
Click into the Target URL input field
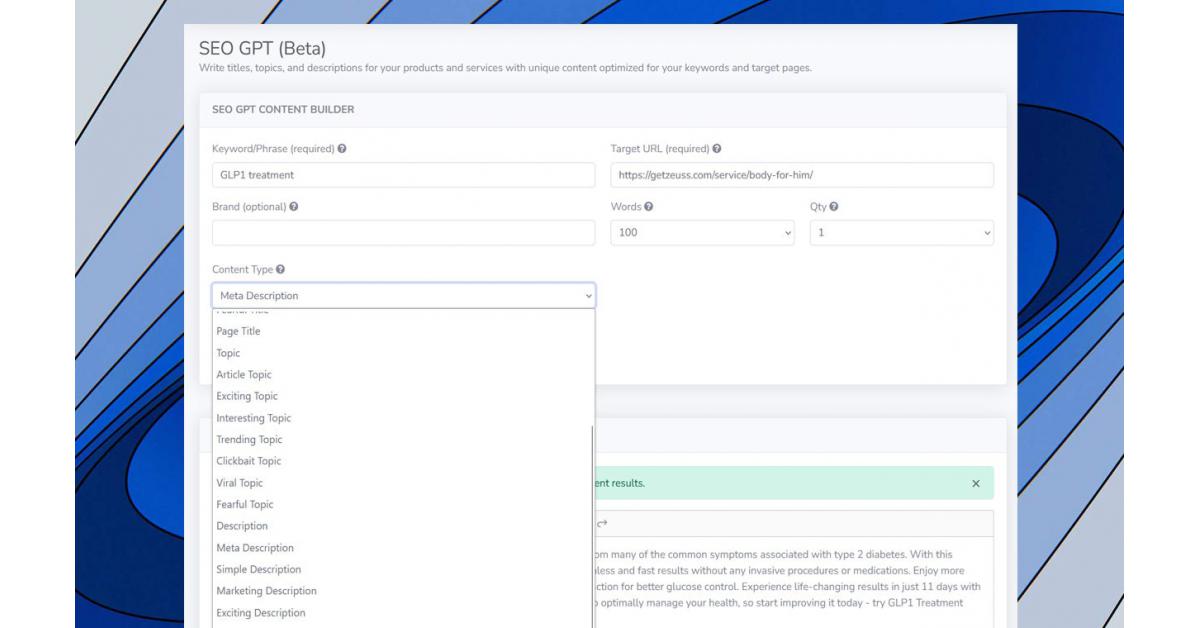pos(801,175)
